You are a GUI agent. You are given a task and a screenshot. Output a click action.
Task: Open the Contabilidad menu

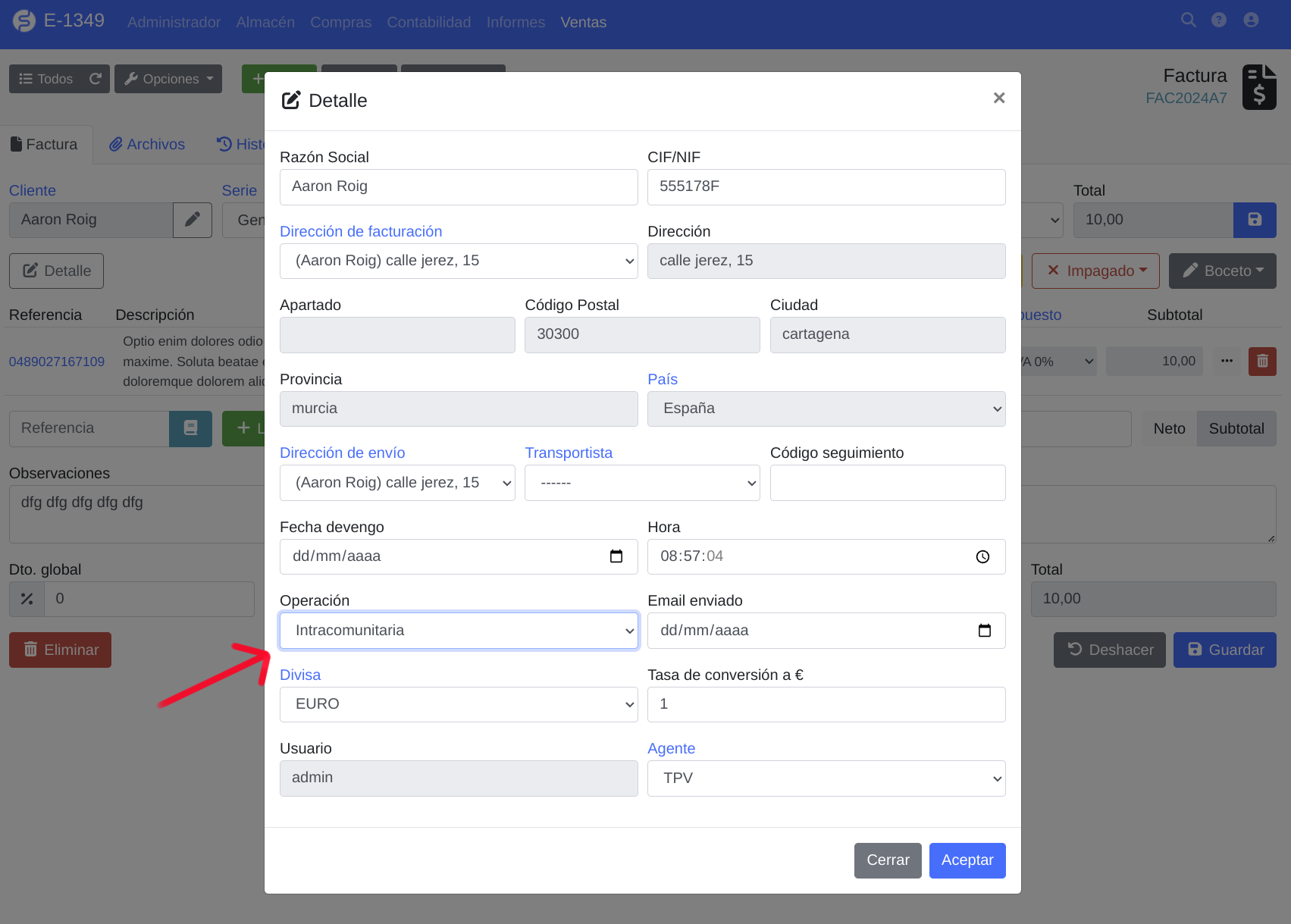(429, 22)
